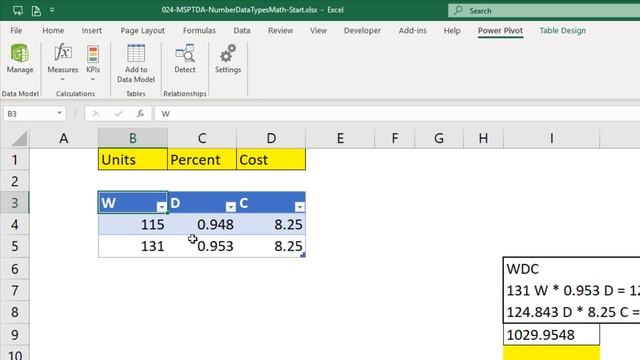Select the Power Pivot tab
640x360 pixels.
(500, 31)
